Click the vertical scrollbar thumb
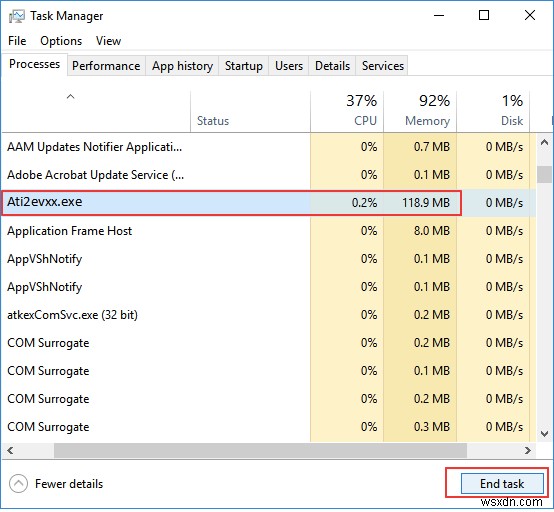The image size is (554, 512). (x=544, y=174)
